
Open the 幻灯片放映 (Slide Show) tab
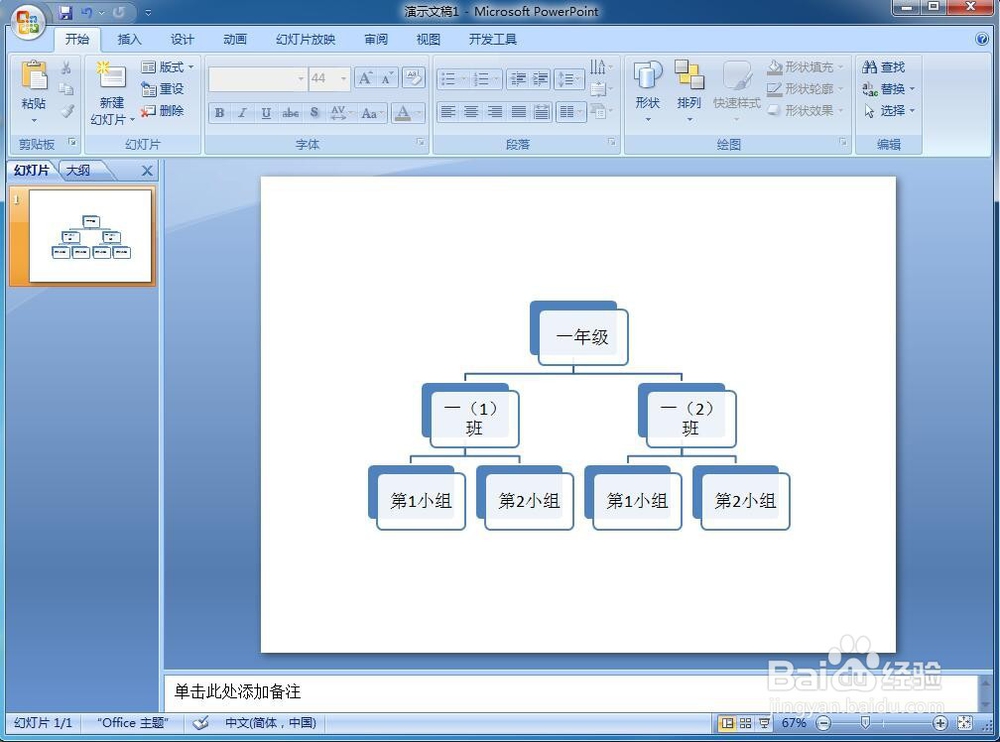305,40
